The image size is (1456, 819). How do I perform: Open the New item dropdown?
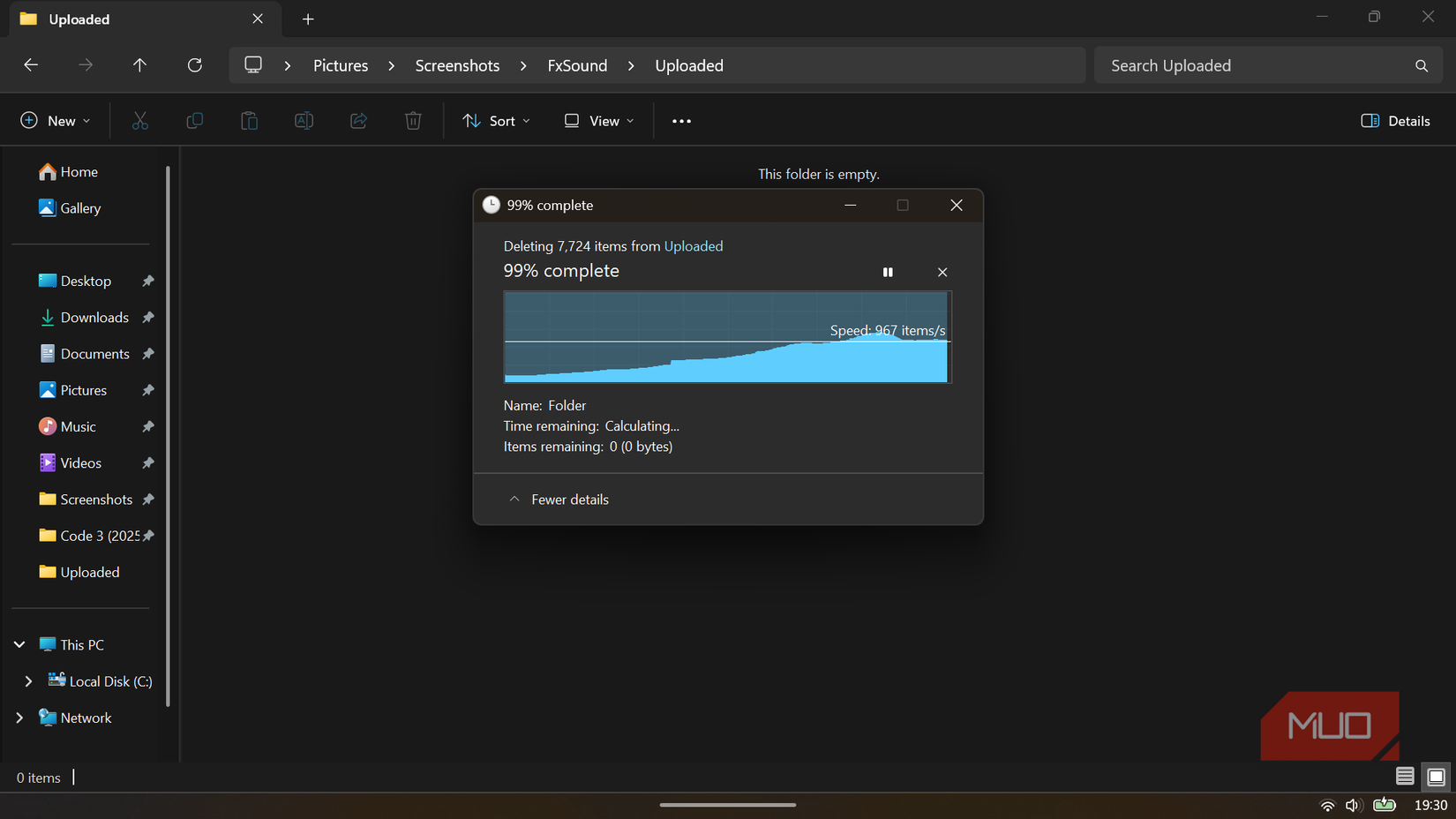pyautogui.click(x=56, y=121)
